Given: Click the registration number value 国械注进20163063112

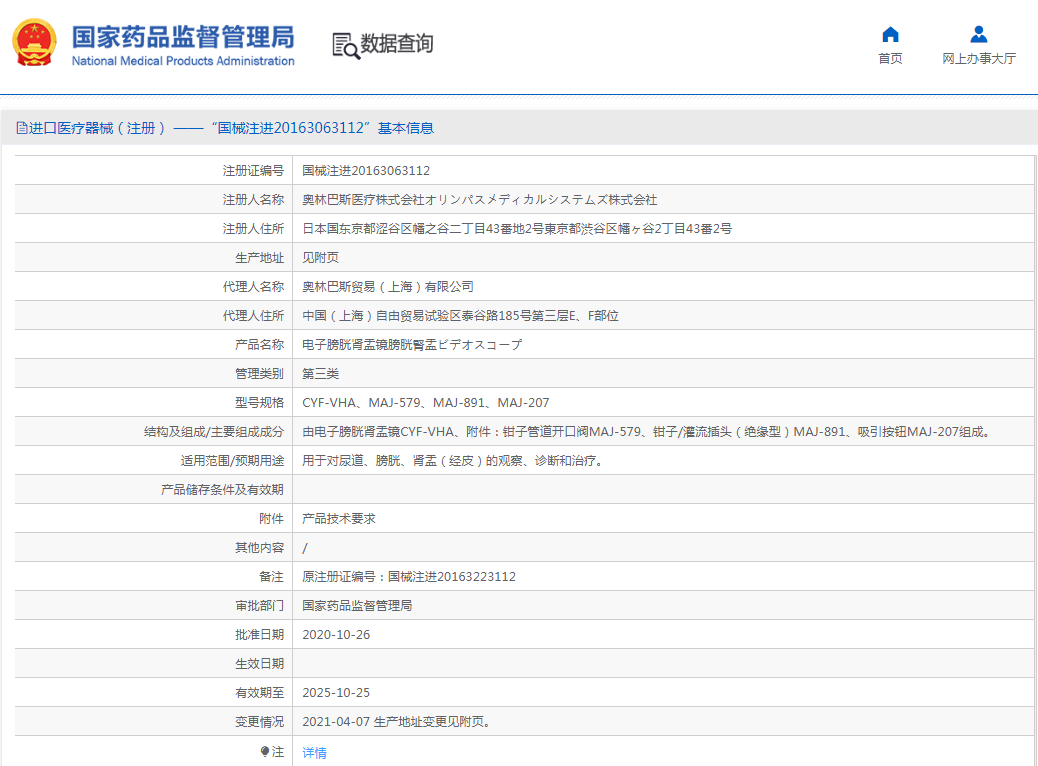Looking at the screenshot, I should point(366,171).
